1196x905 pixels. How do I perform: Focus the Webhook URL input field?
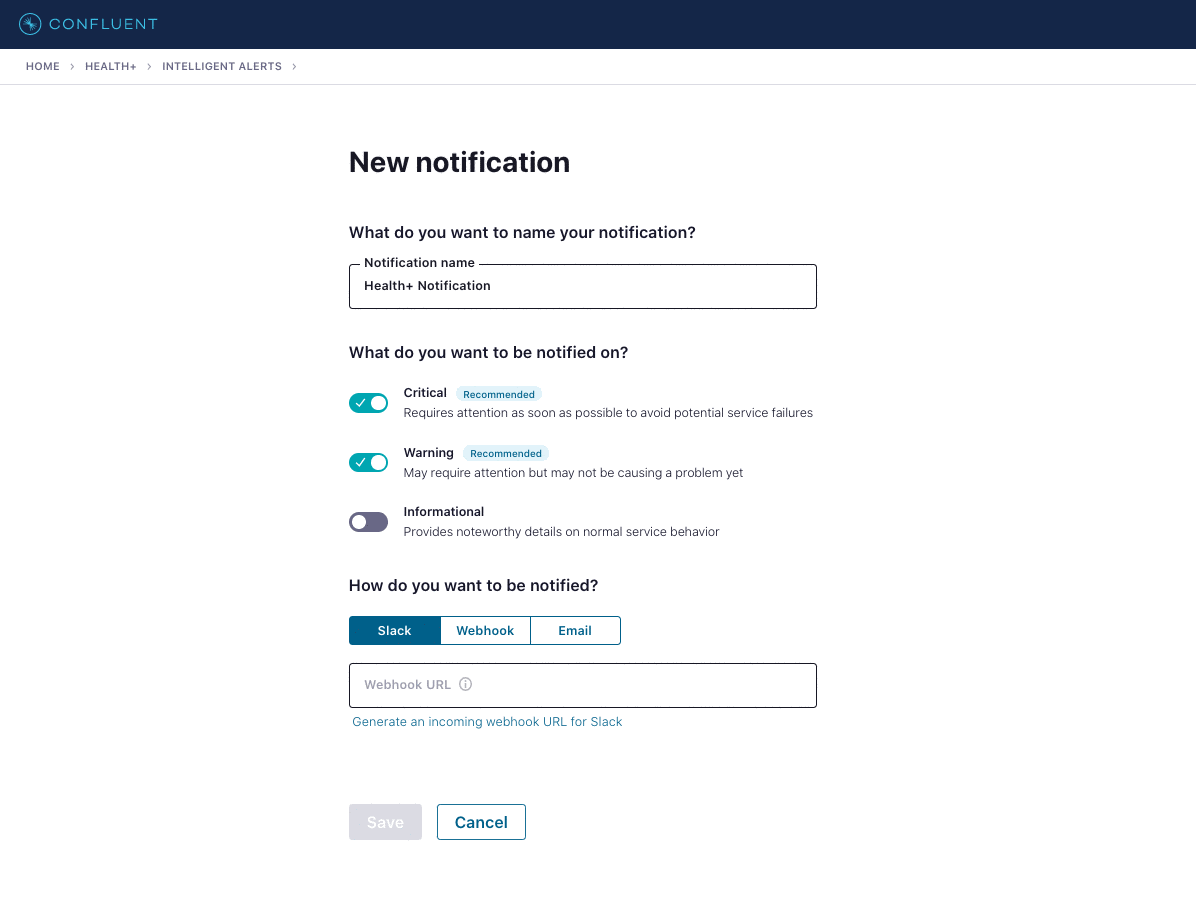[583, 685]
